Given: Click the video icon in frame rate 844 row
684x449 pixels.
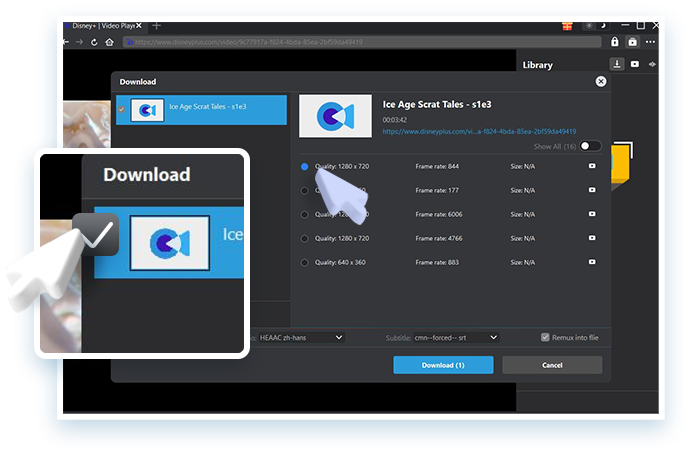Looking at the screenshot, I should 592,166.
